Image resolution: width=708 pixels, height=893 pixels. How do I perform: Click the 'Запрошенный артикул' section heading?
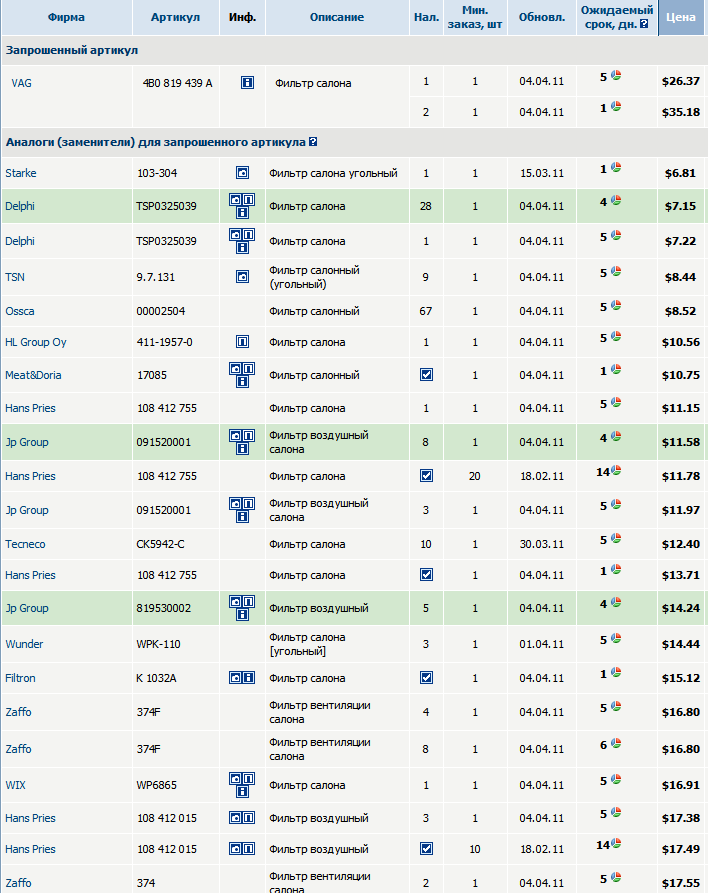tap(72, 50)
